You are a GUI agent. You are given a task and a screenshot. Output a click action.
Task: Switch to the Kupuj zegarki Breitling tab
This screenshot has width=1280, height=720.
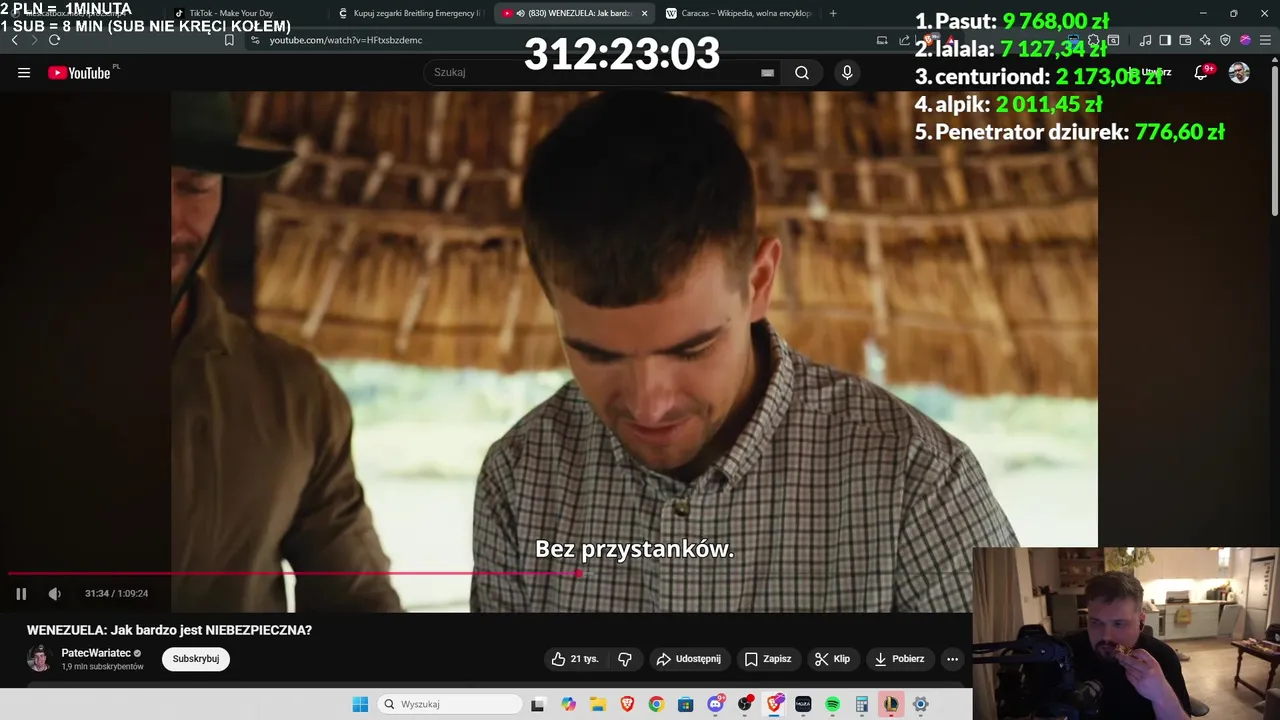point(410,14)
